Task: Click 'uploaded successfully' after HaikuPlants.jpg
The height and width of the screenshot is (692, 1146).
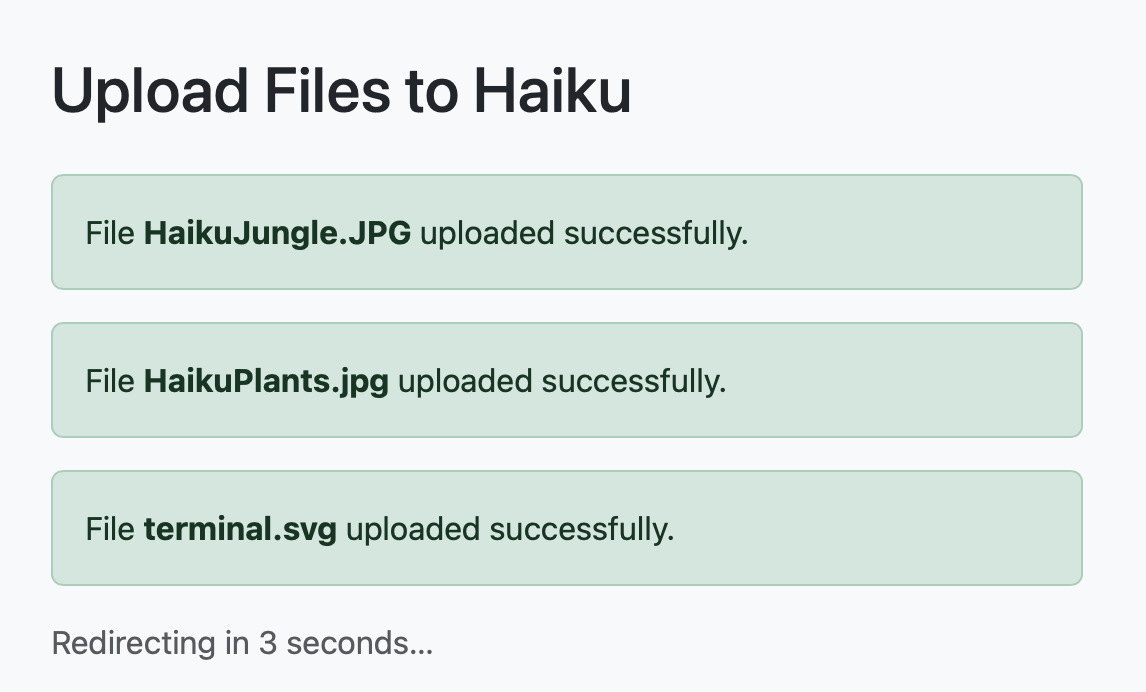Action: click(562, 381)
